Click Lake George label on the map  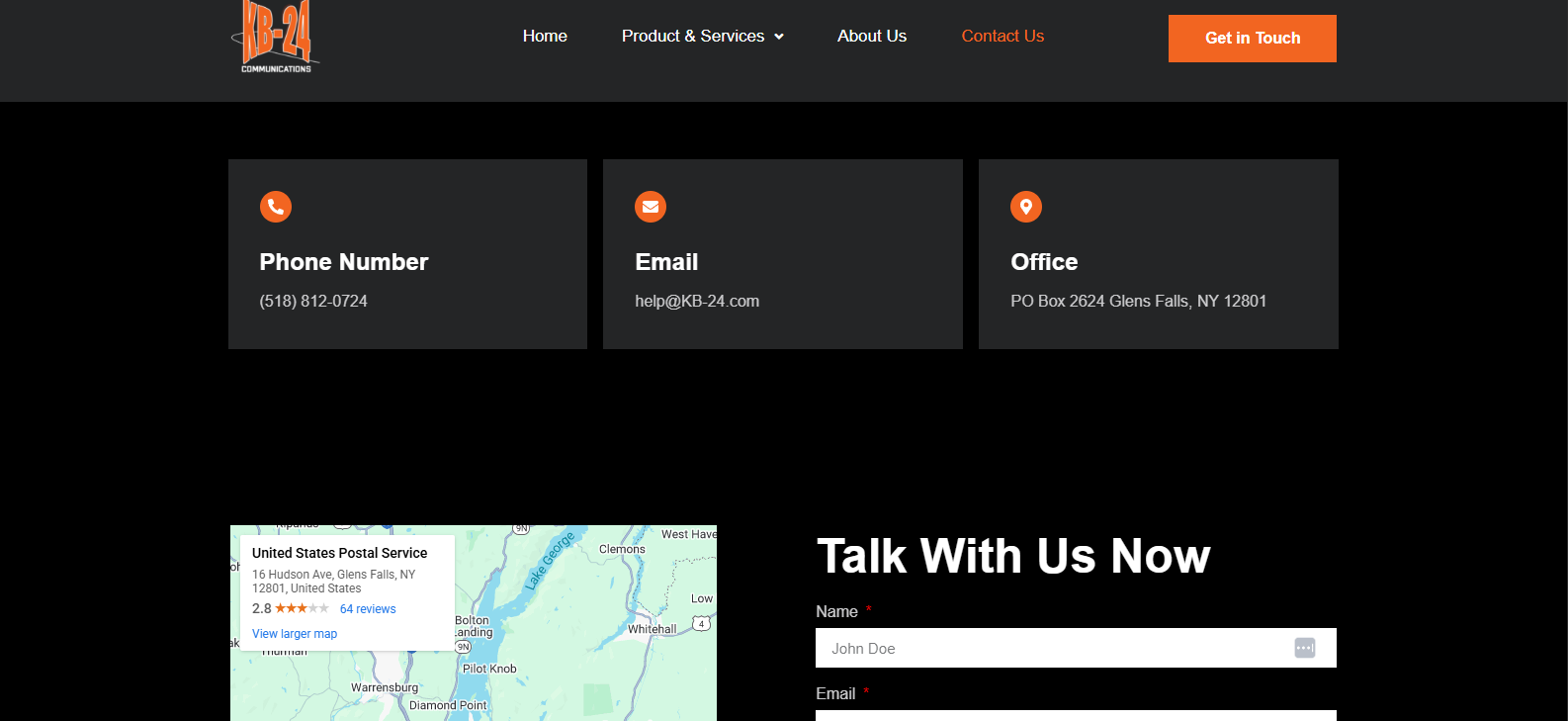550,562
